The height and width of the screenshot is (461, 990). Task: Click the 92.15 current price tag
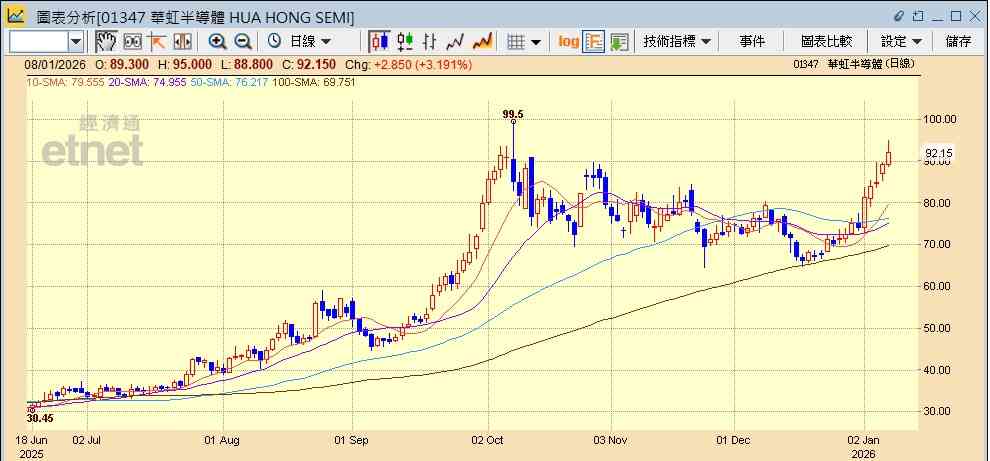[939, 153]
